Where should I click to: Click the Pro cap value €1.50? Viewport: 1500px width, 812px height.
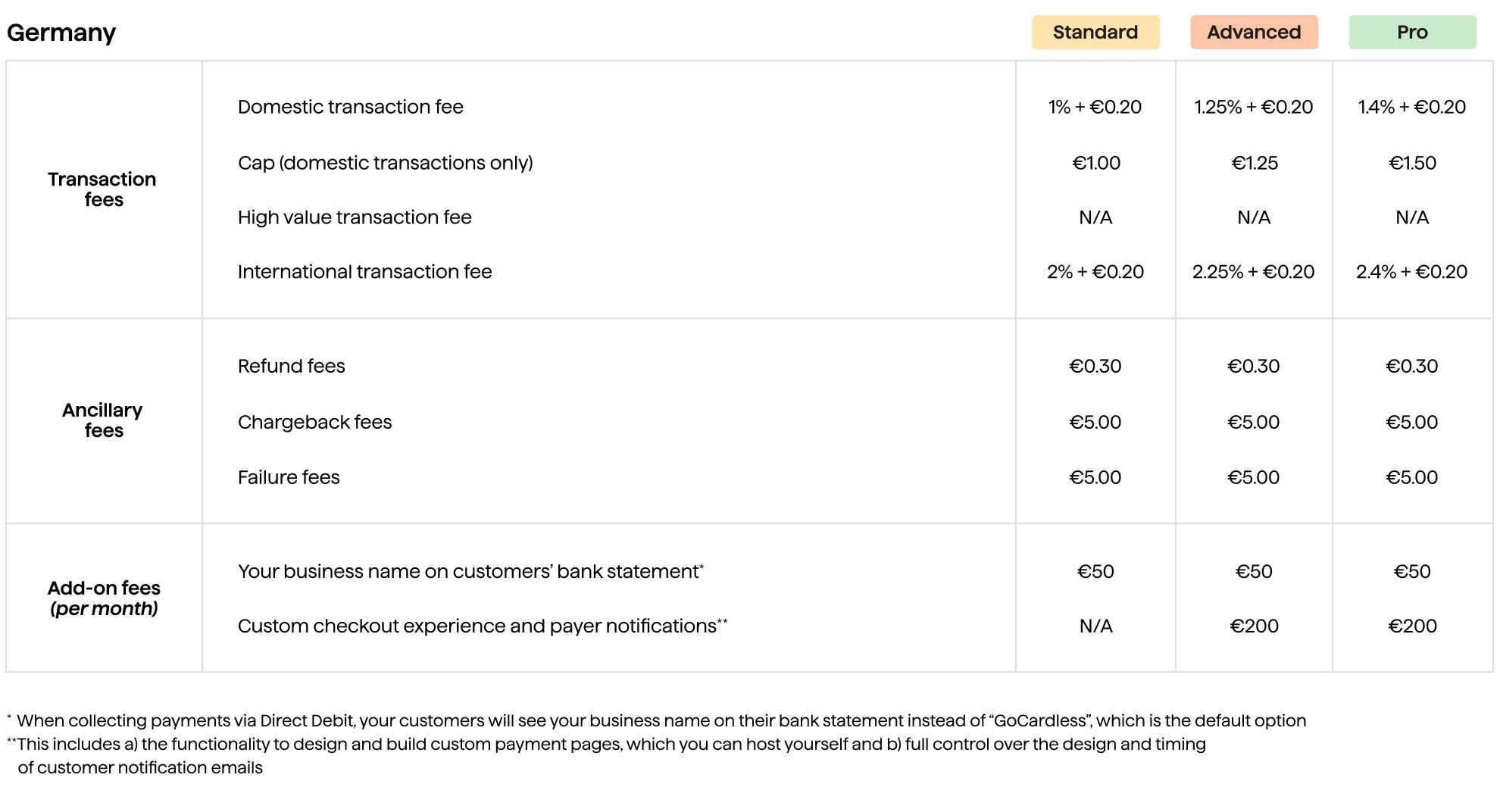coord(1412,163)
